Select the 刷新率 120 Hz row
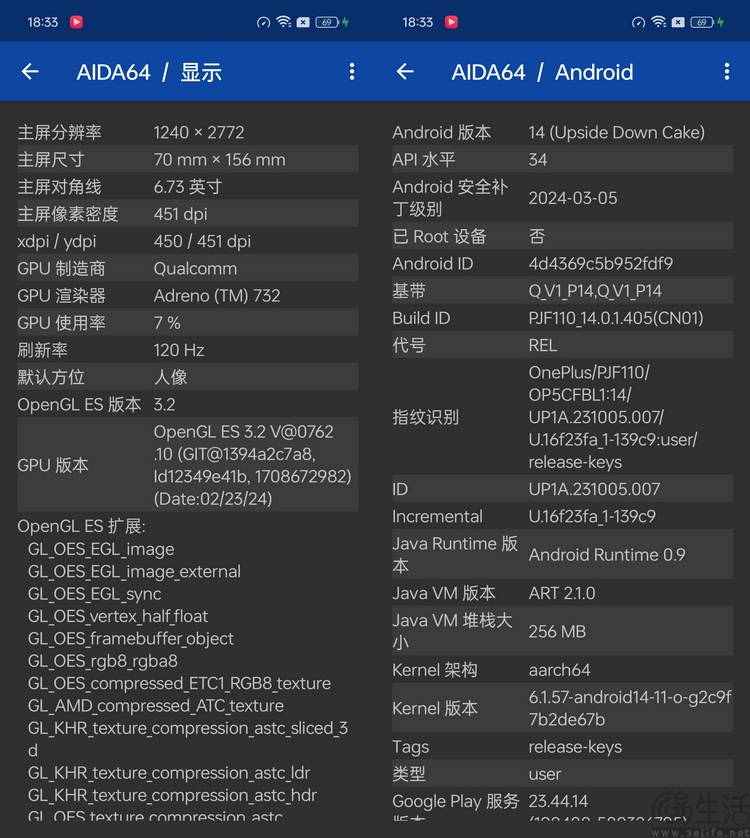This screenshot has height=838, width=750. point(188,350)
